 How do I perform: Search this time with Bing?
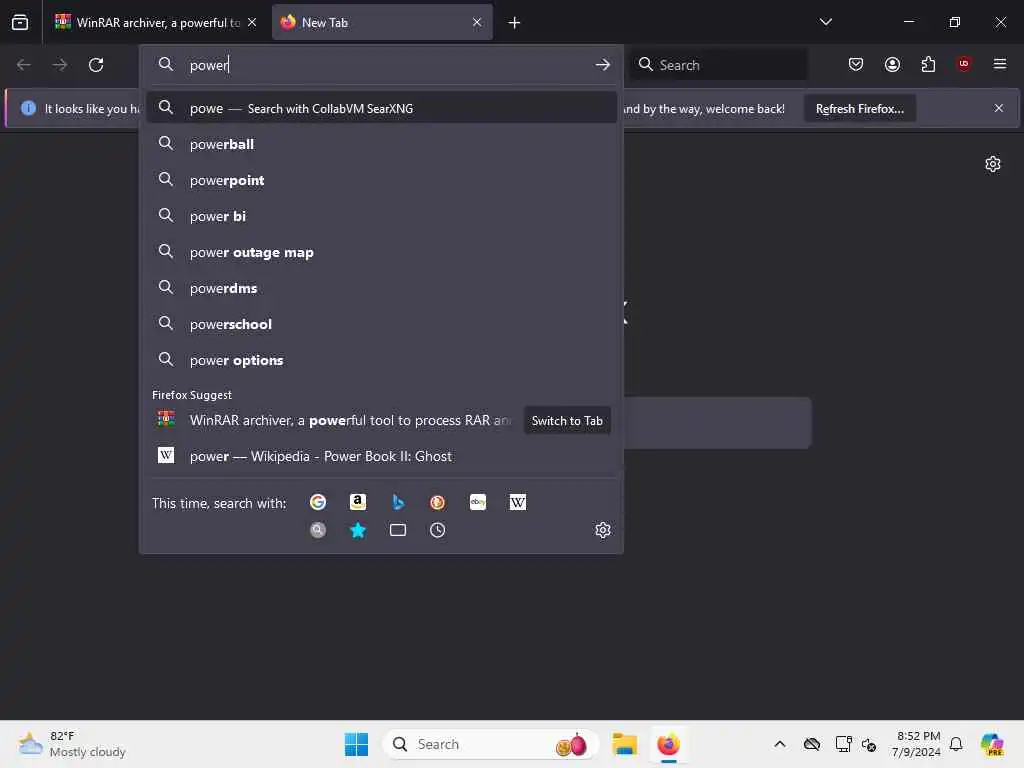click(x=398, y=502)
